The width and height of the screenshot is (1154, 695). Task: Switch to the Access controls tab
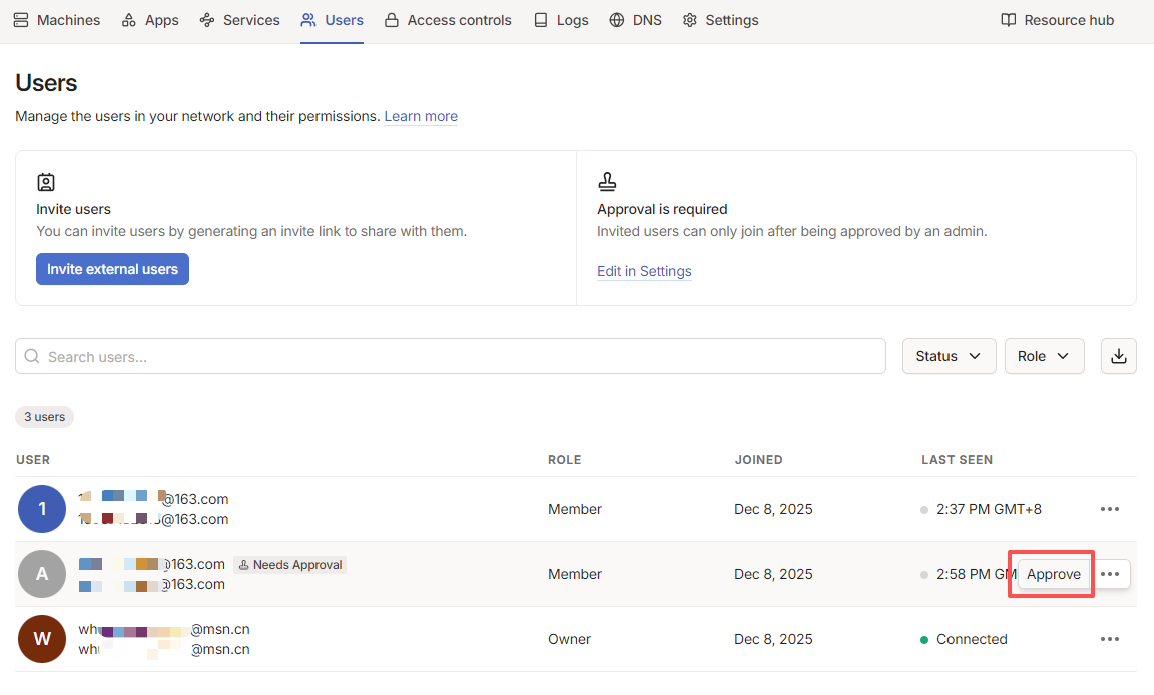tap(448, 20)
